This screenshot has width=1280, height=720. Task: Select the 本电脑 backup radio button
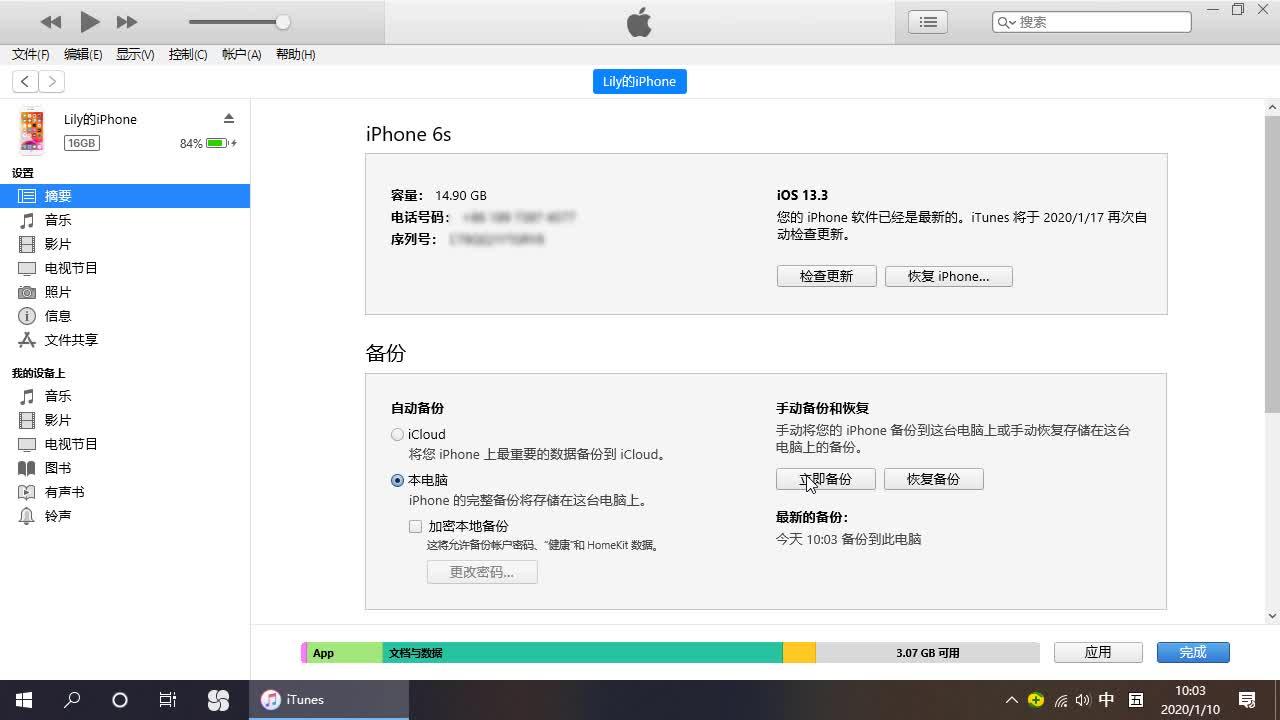click(397, 481)
